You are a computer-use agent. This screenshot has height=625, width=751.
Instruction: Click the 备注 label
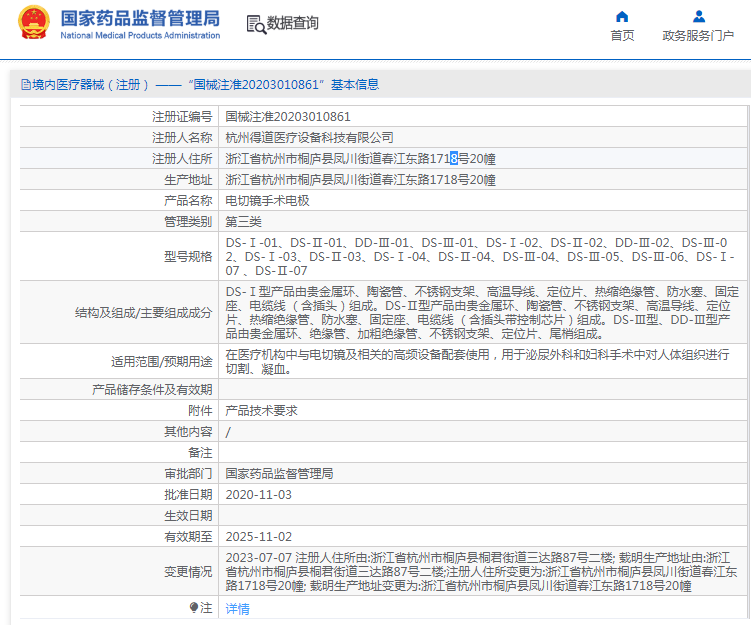point(200,453)
